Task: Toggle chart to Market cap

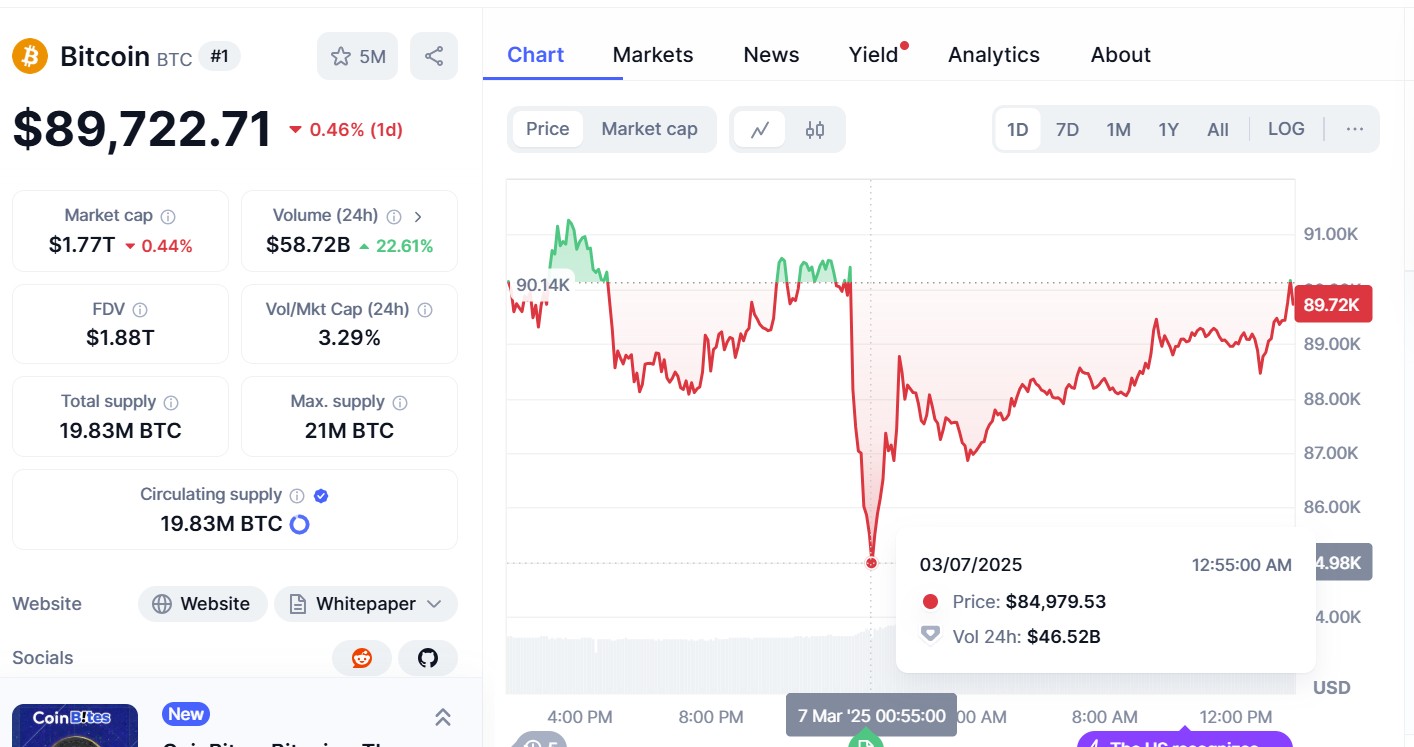Action: 649,129
